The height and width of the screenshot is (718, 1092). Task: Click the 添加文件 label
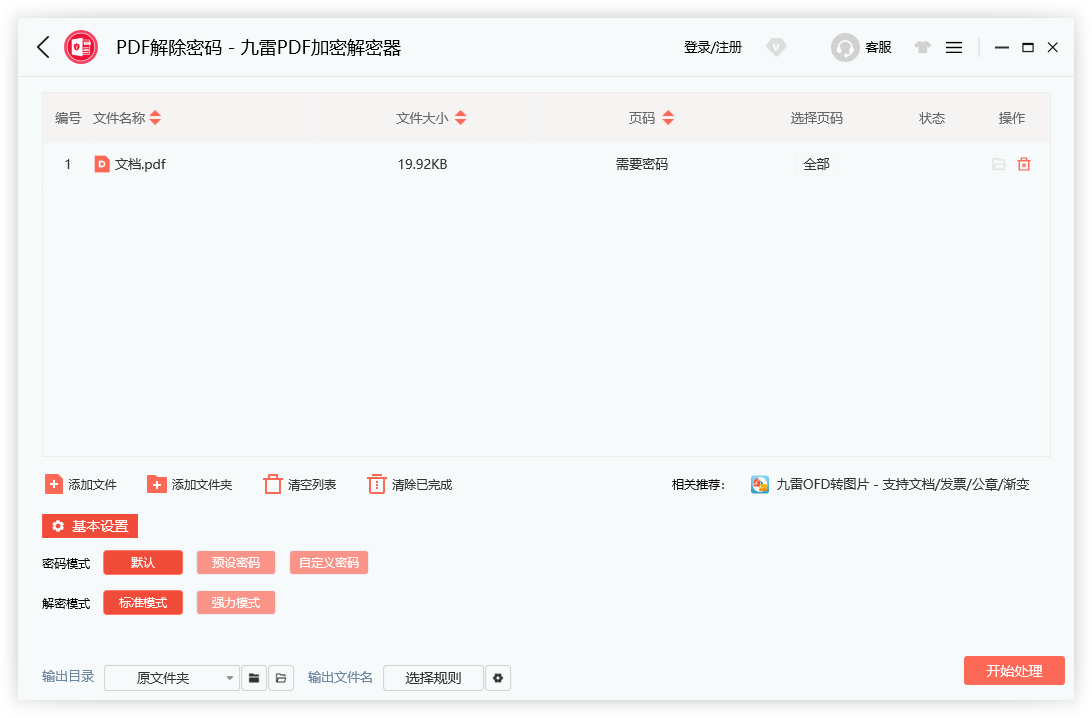[93, 485]
